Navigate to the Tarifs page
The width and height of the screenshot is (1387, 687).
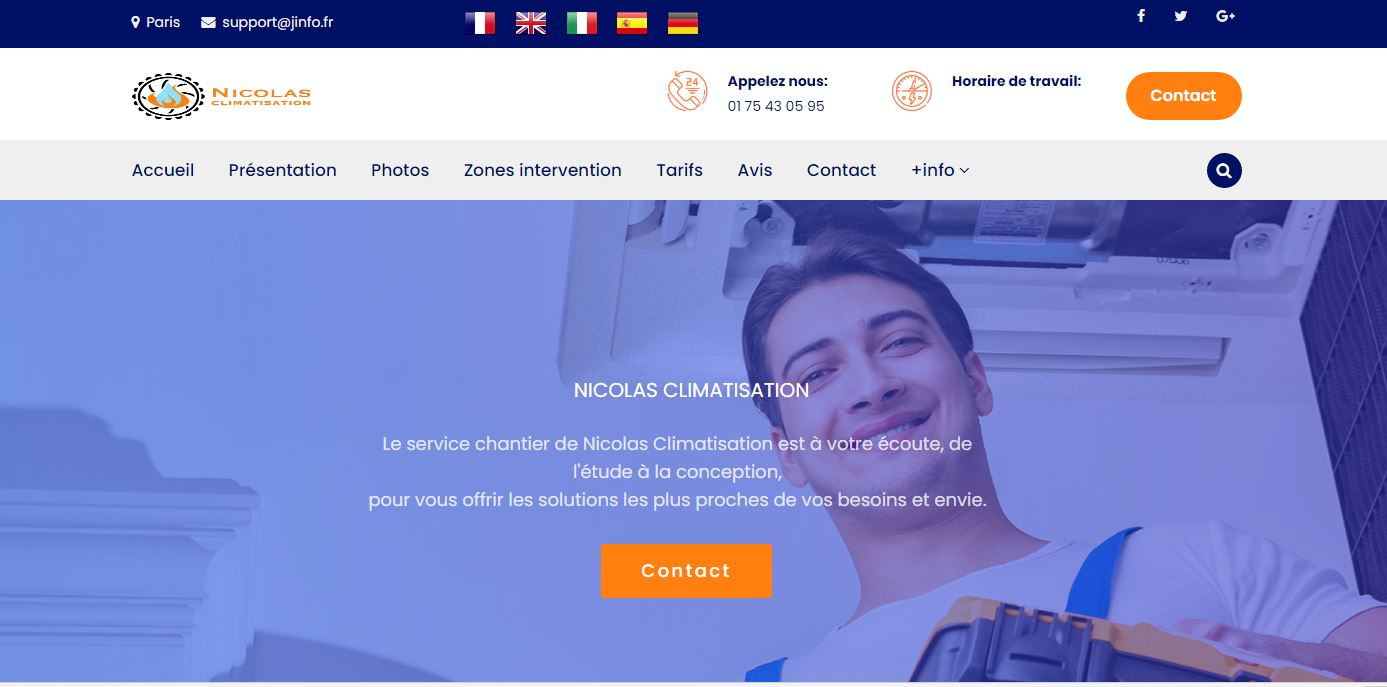pos(680,170)
